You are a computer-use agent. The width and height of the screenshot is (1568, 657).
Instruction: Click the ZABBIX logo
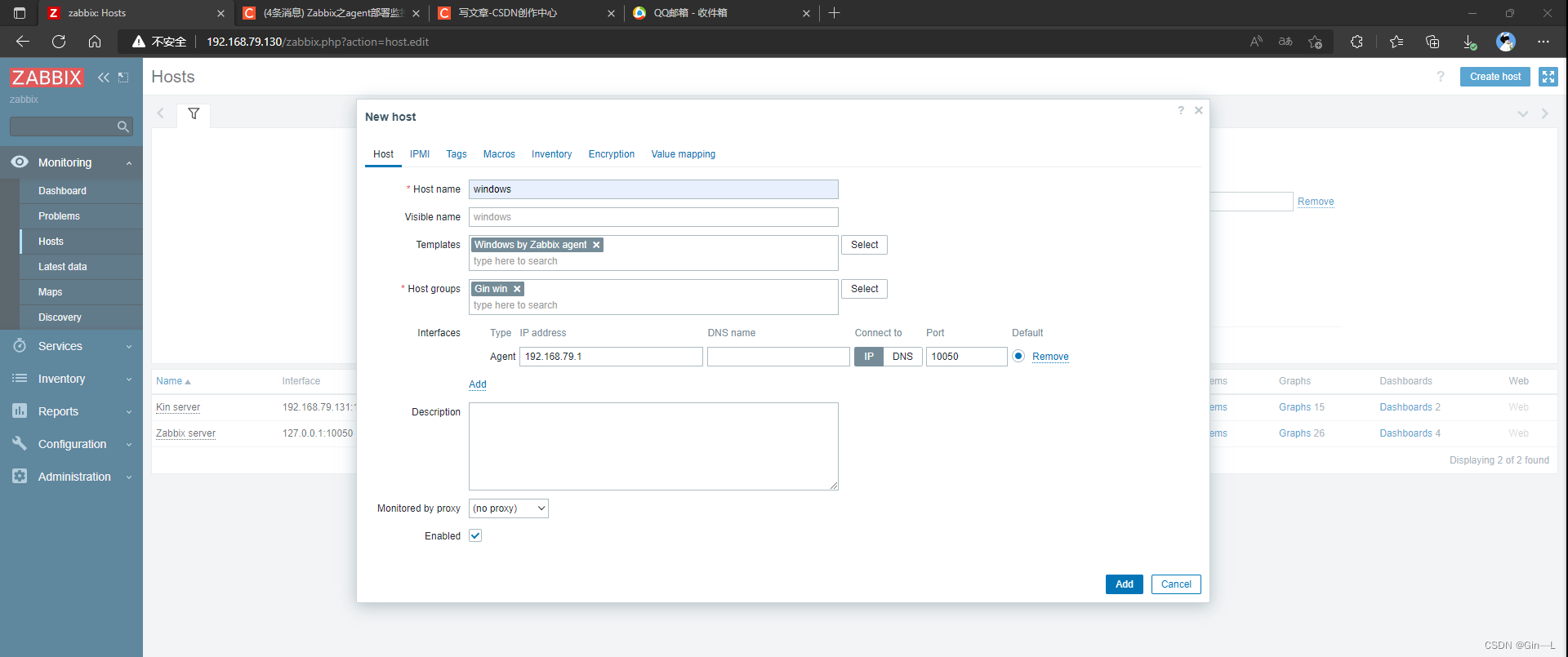tap(47, 78)
